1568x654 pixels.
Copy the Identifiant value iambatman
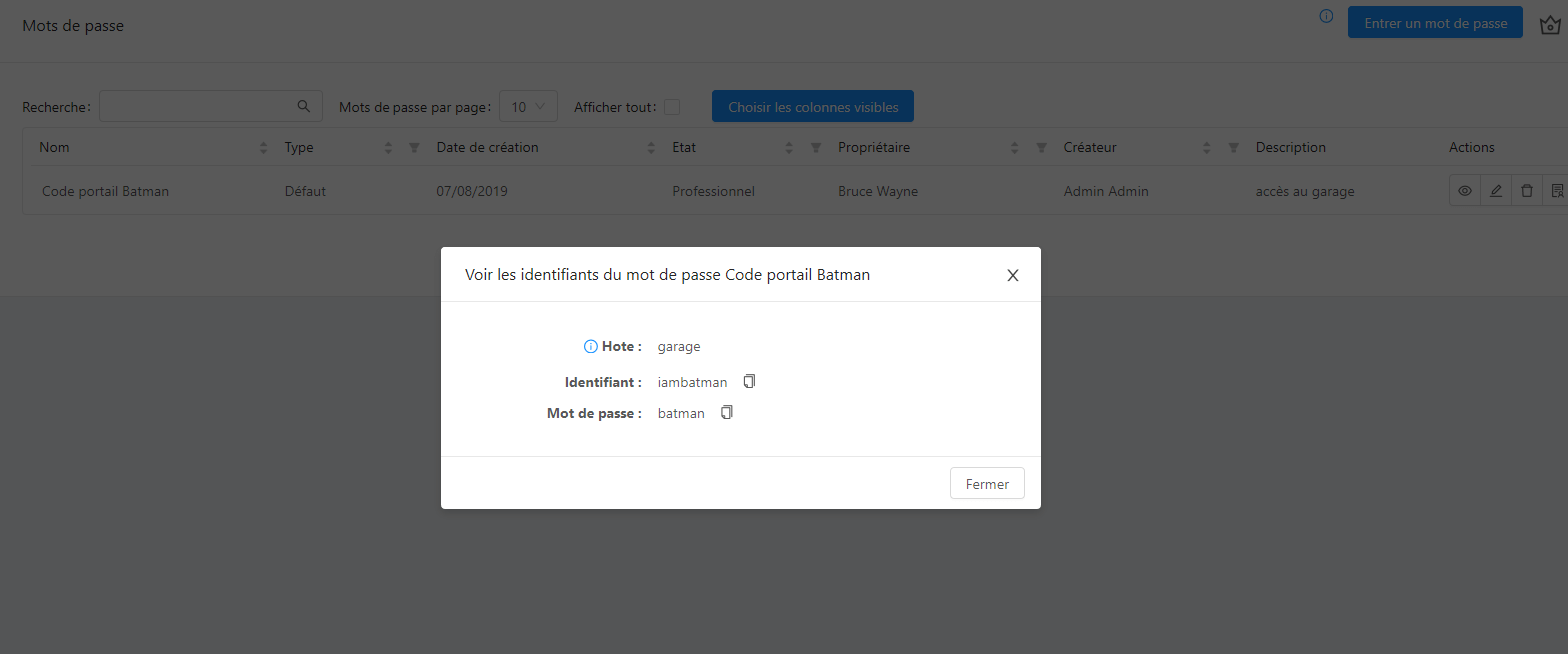pos(749,382)
